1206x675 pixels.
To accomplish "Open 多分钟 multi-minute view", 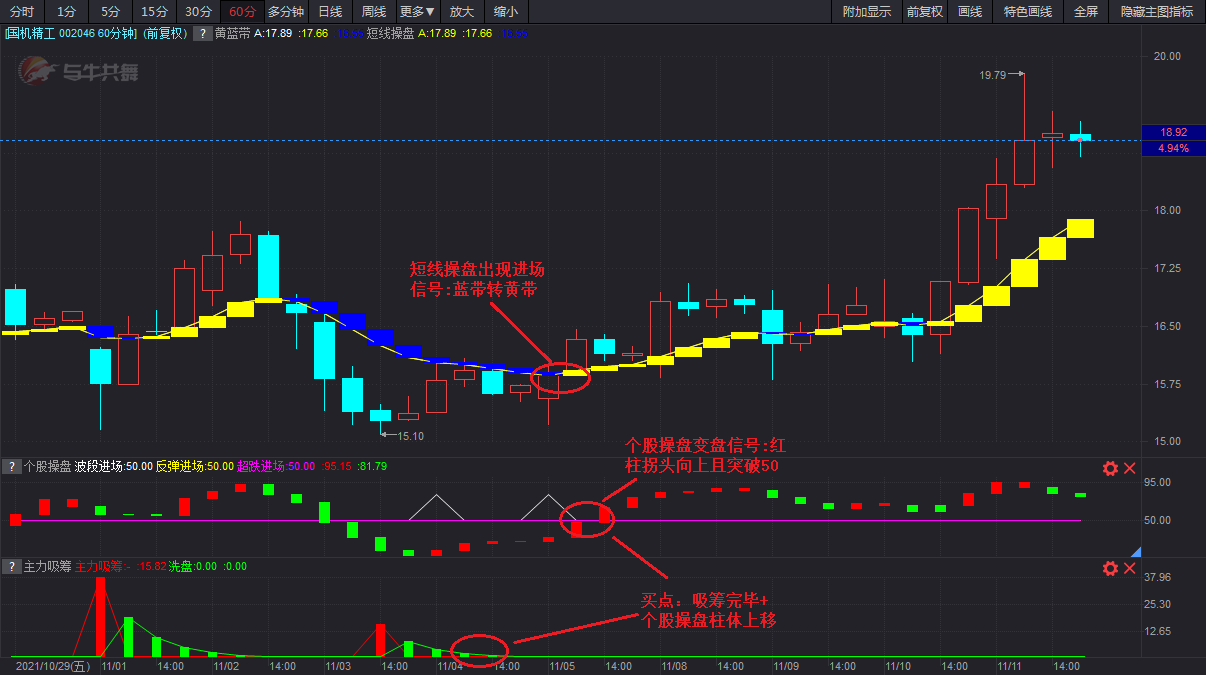I will coord(285,12).
